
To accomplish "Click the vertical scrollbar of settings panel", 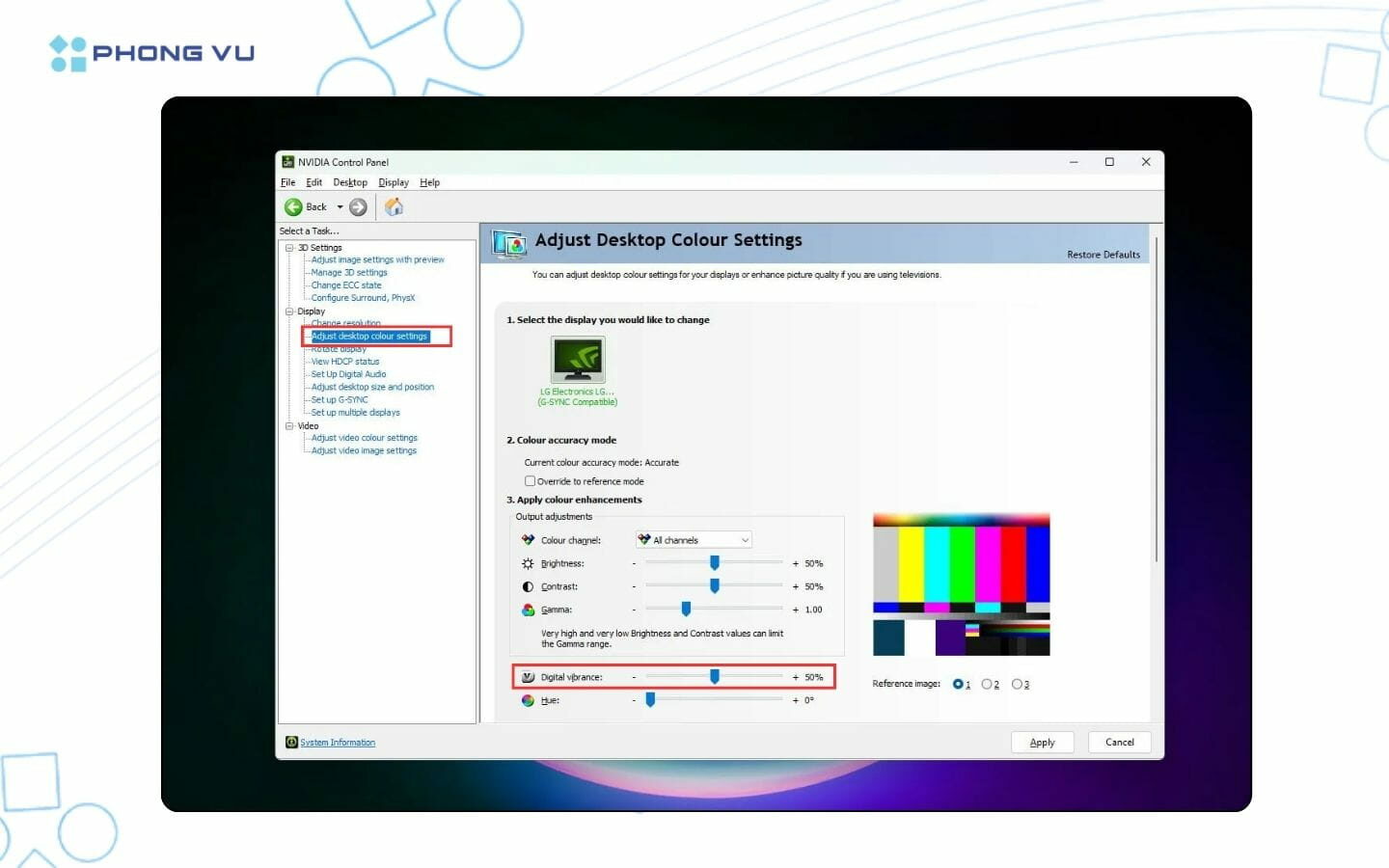I will tap(1157, 400).
